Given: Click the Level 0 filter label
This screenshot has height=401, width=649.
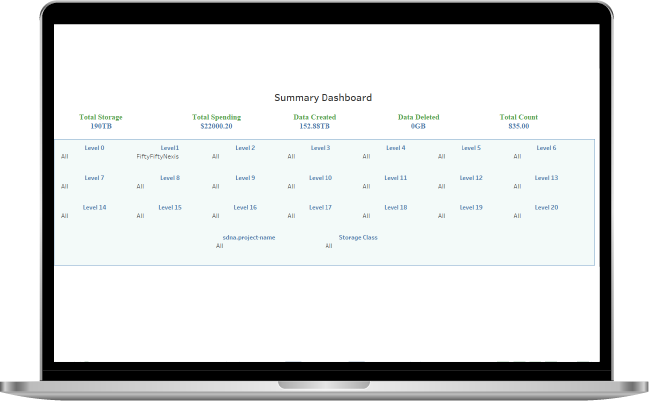Looking at the screenshot, I should tap(94, 148).
